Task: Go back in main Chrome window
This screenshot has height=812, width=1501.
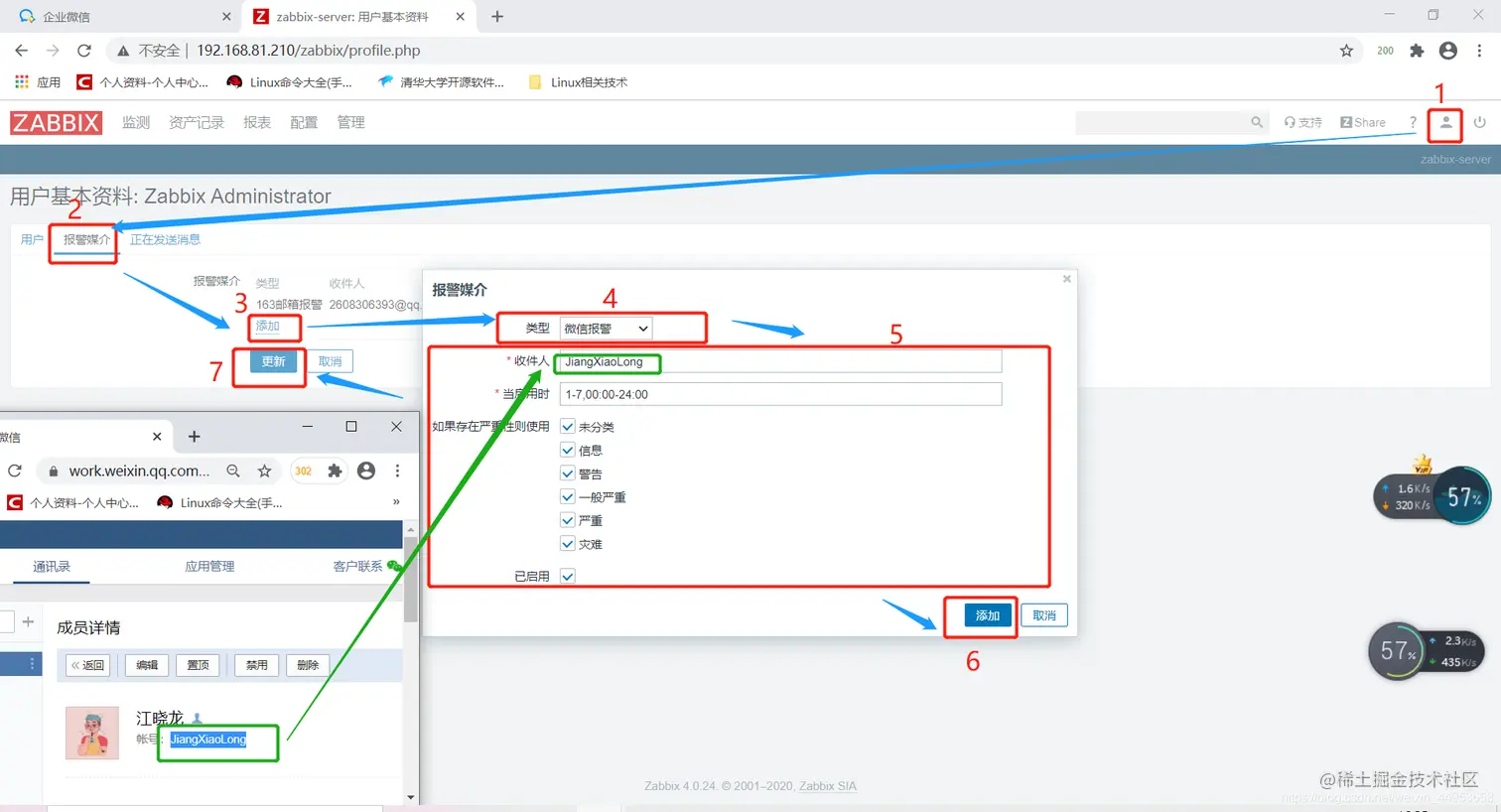Action: [x=21, y=51]
